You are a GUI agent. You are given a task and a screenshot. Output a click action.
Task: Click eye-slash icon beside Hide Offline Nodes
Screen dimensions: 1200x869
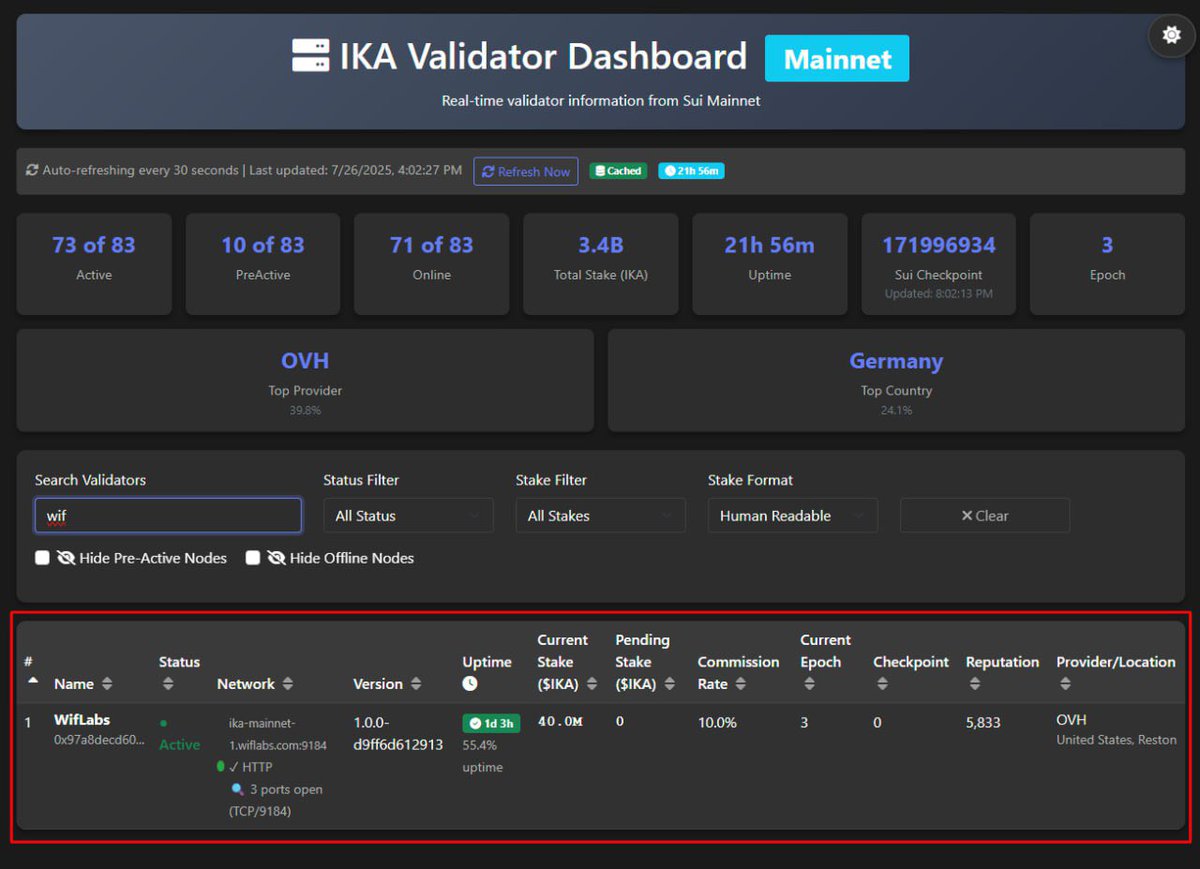pos(277,558)
